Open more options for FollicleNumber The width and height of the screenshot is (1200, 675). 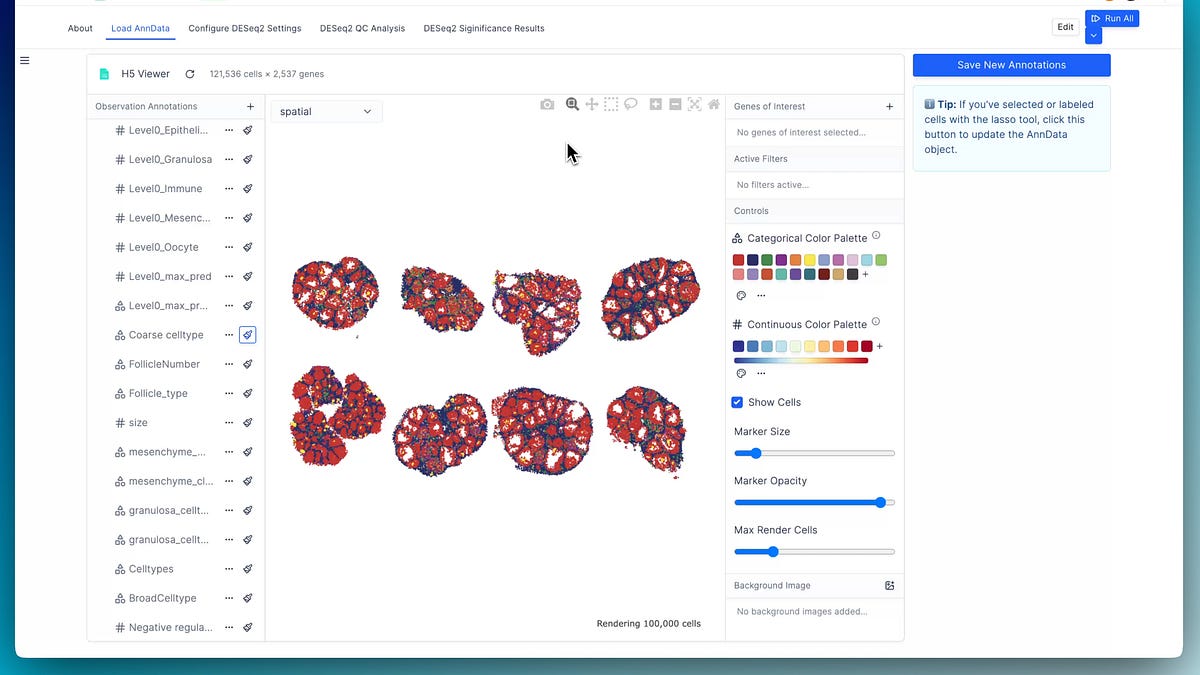229,364
